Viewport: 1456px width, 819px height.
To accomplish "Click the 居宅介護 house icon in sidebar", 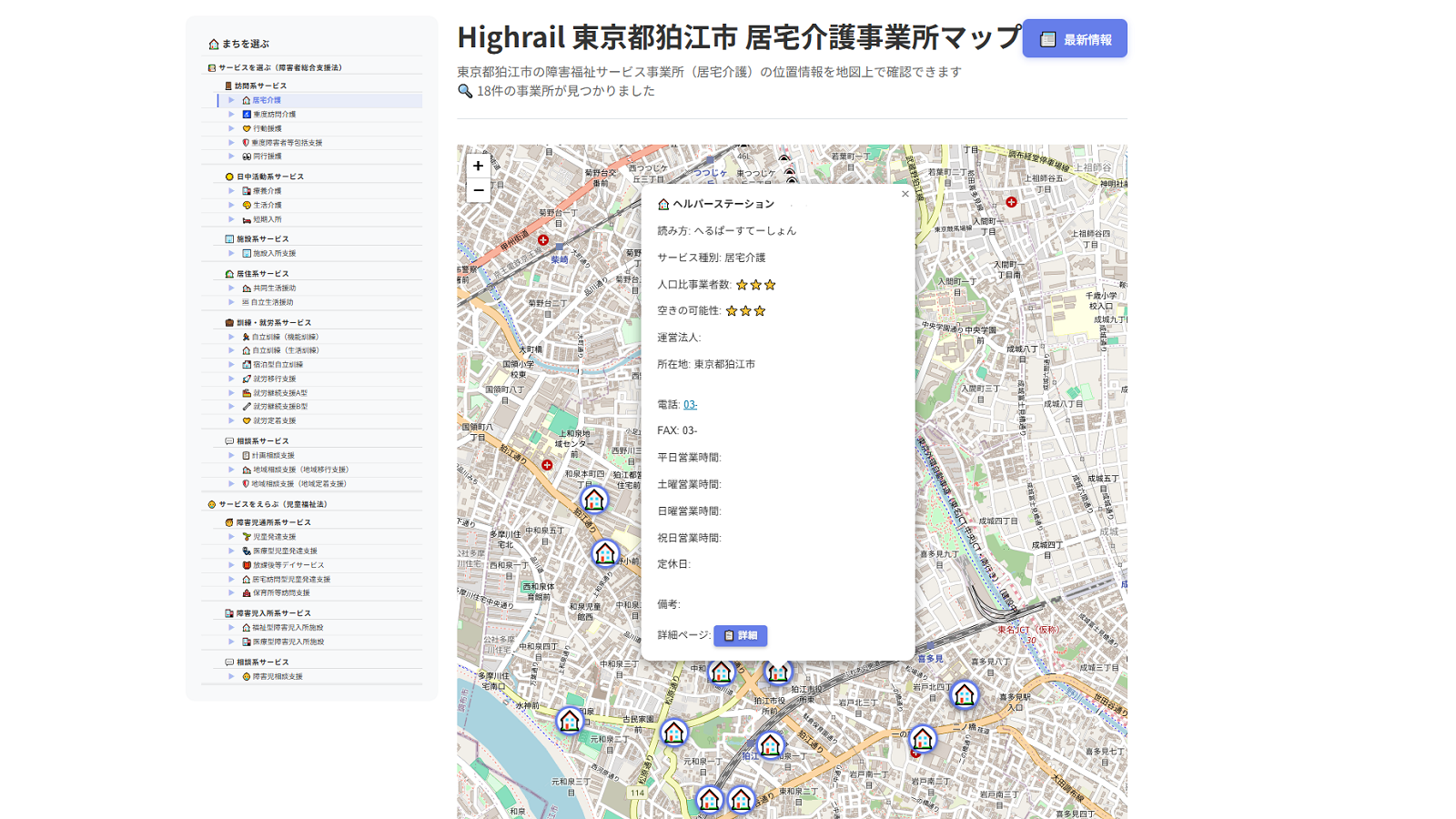I will pos(246,100).
